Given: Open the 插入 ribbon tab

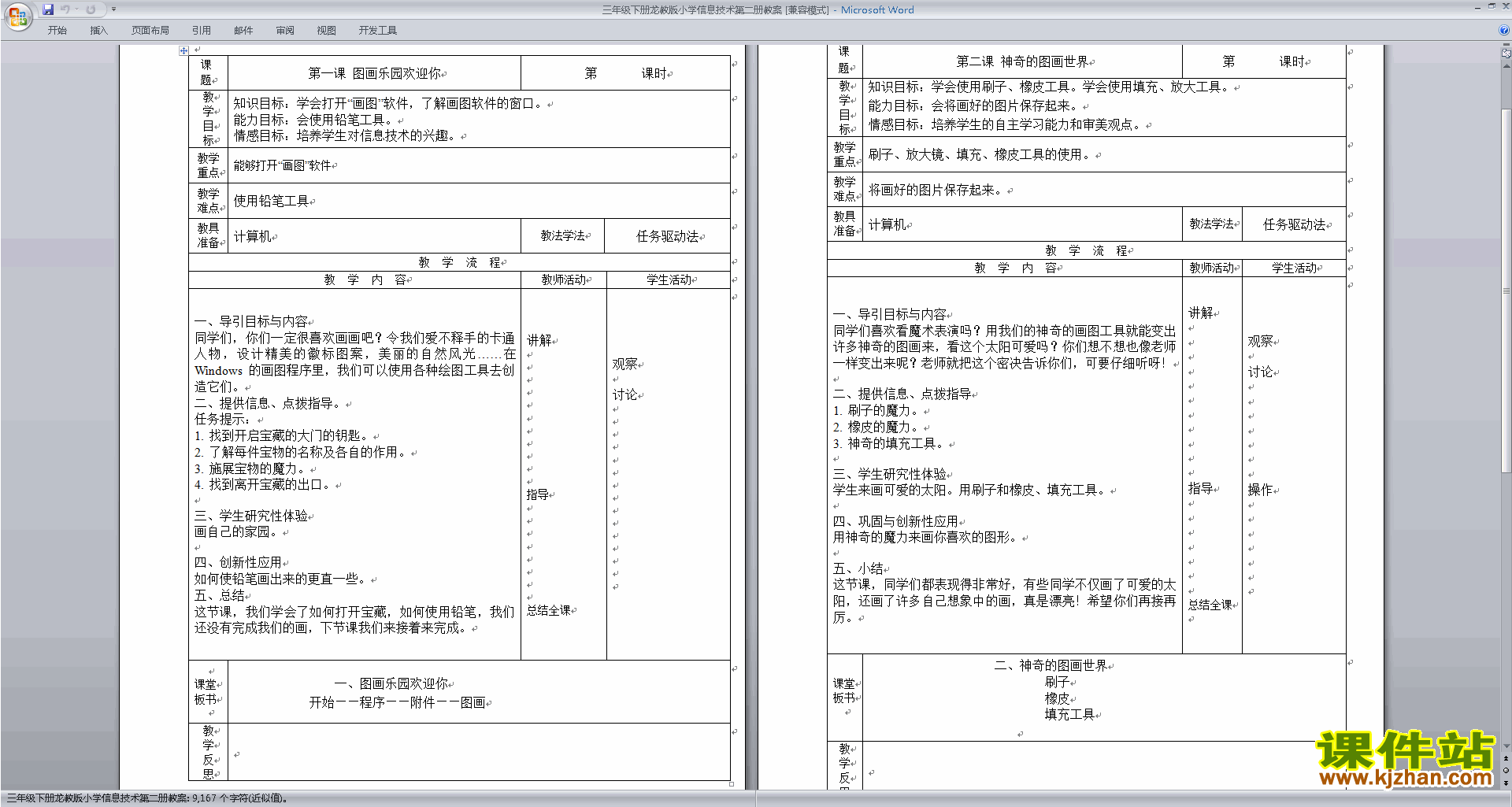Looking at the screenshot, I should (x=98, y=30).
